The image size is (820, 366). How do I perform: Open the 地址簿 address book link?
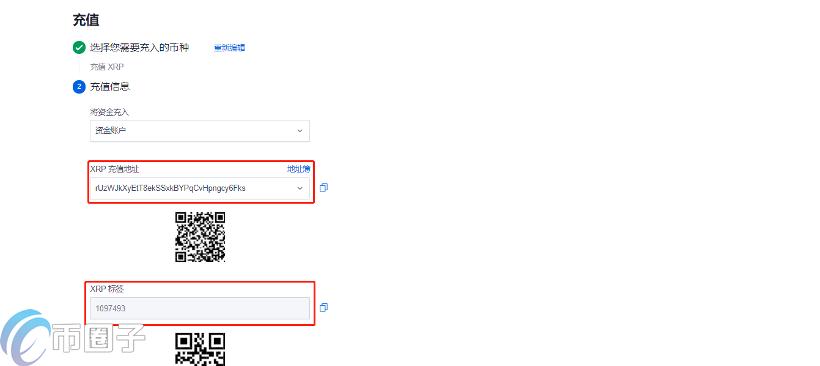click(x=299, y=169)
